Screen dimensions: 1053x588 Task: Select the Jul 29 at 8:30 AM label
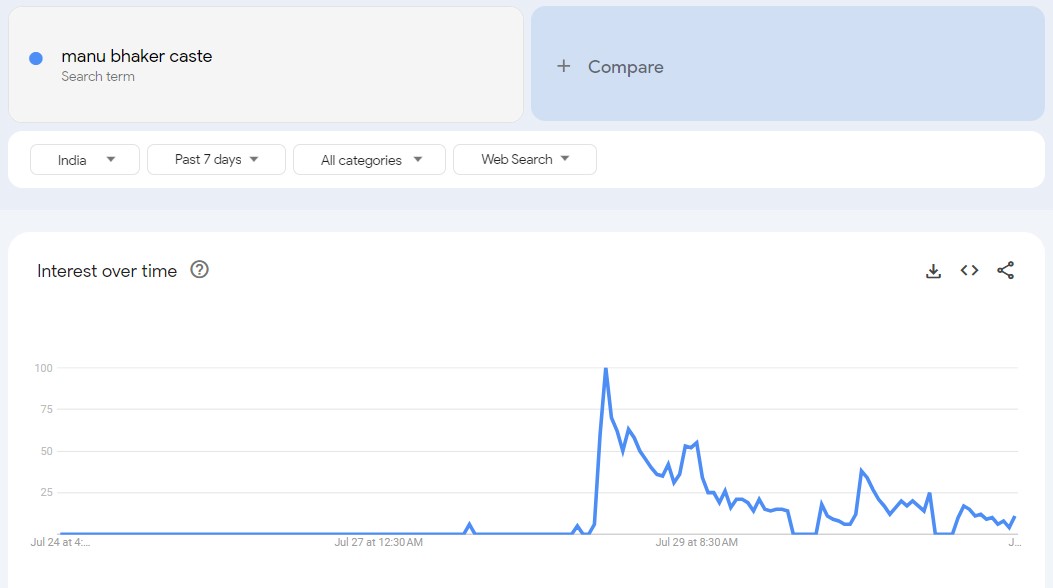[696, 542]
